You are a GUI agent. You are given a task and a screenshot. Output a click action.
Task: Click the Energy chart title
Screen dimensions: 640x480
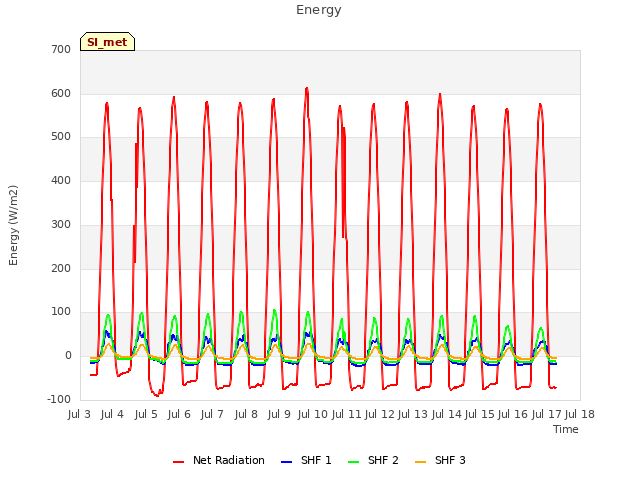(x=318, y=10)
